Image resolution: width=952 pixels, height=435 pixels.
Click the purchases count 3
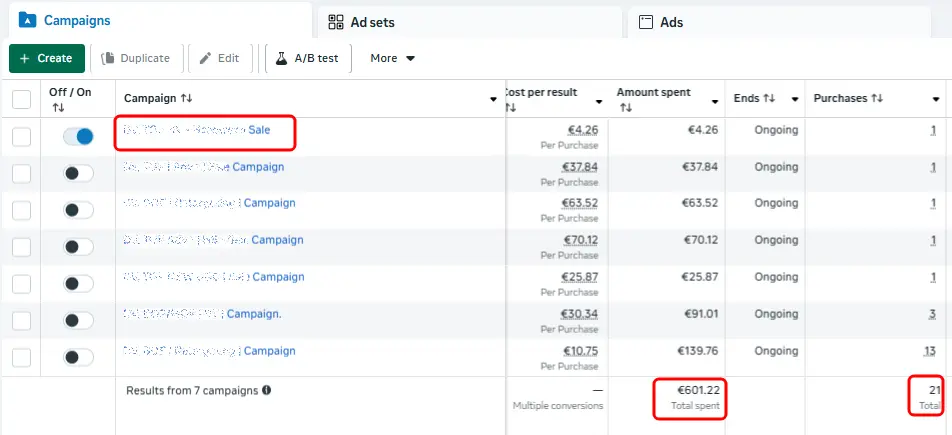click(933, 314)
